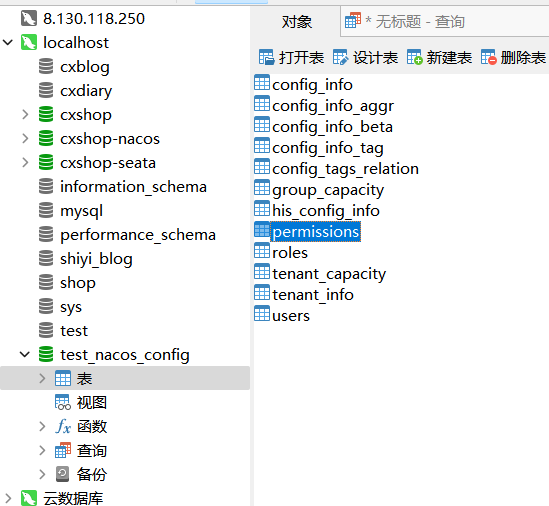Collapse the test_nacos_config database node
549x506 pixels.
pos(25,354)
